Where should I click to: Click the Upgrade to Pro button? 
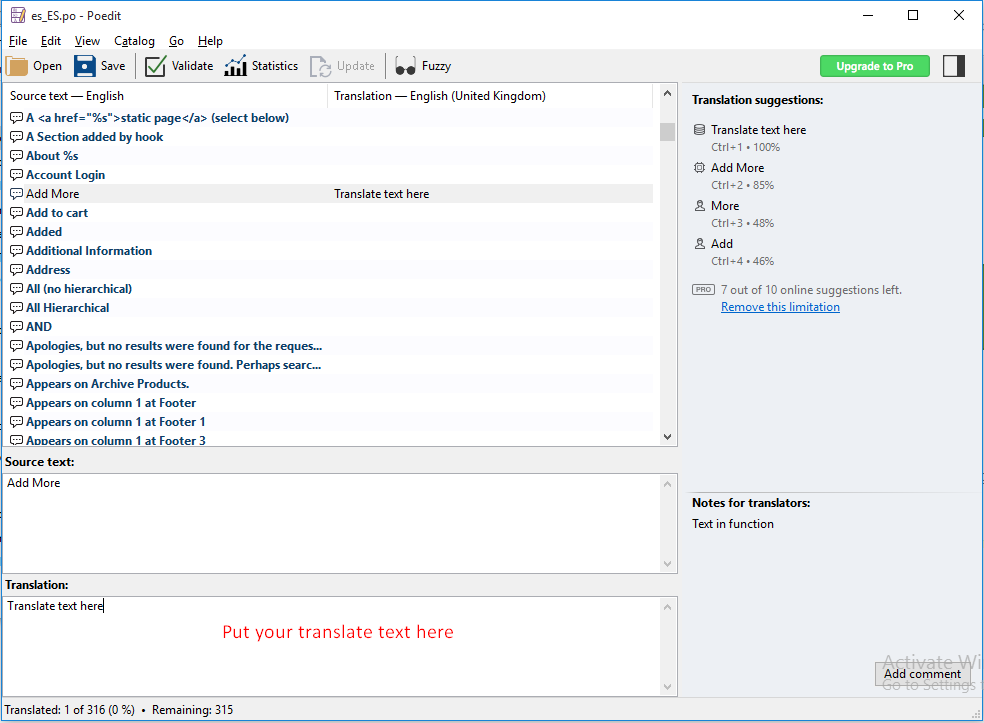[875, 66]
